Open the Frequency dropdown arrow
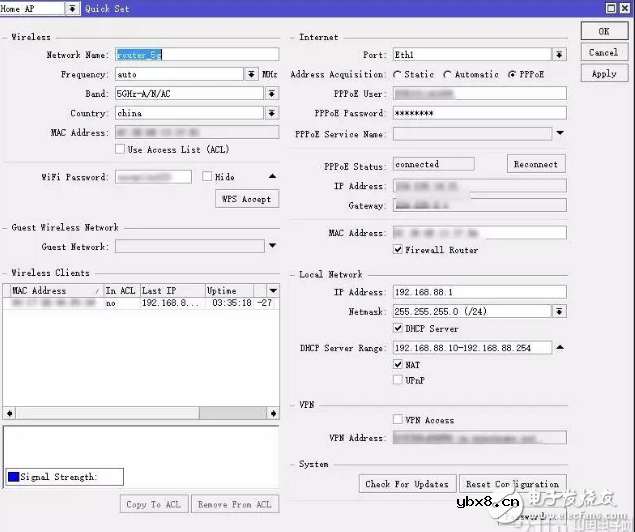Screen dimensions: 635x532 click(251, 74)
